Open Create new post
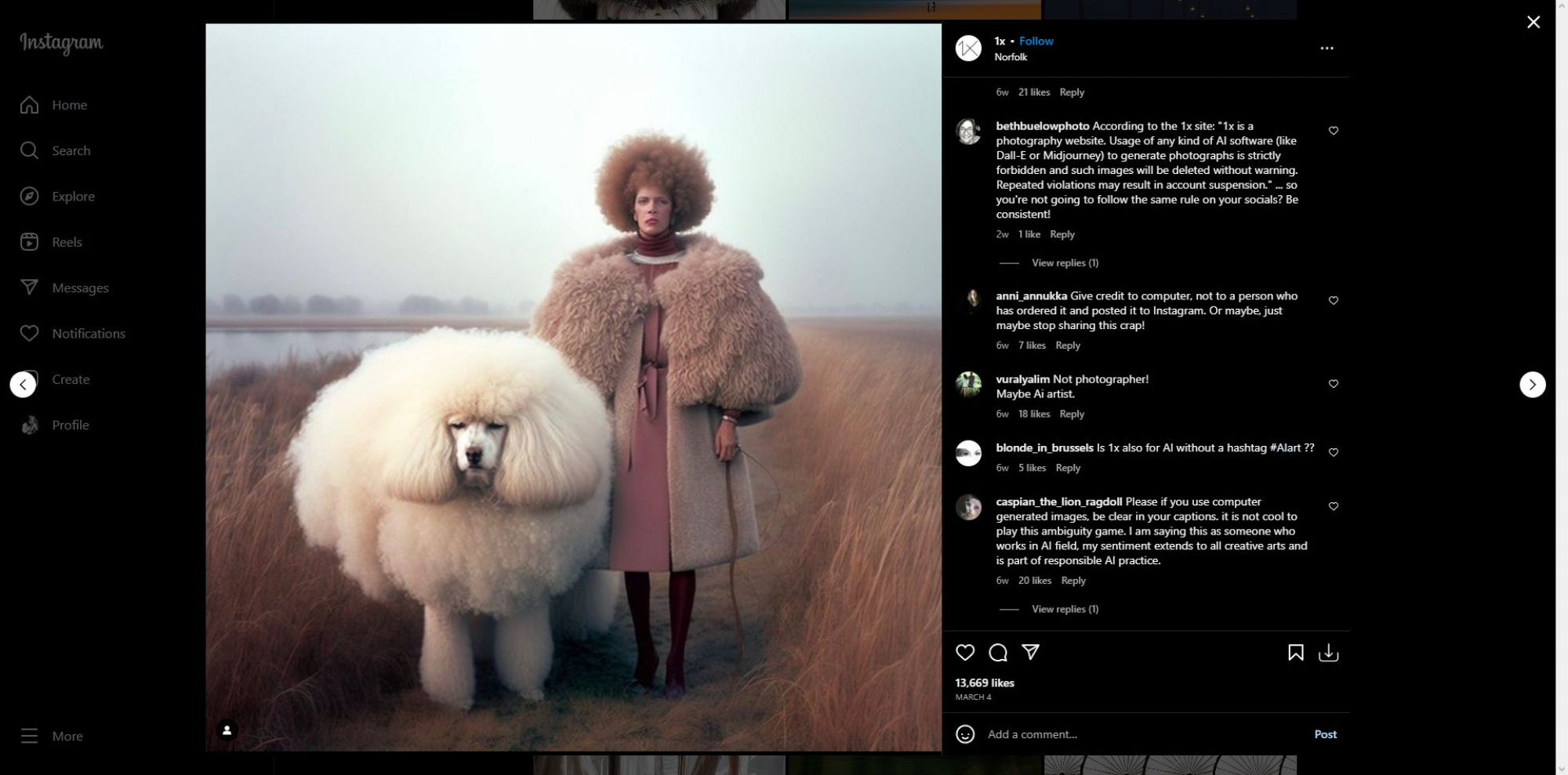Viewport: 1568px width, 775px height. tap(71, 379)
